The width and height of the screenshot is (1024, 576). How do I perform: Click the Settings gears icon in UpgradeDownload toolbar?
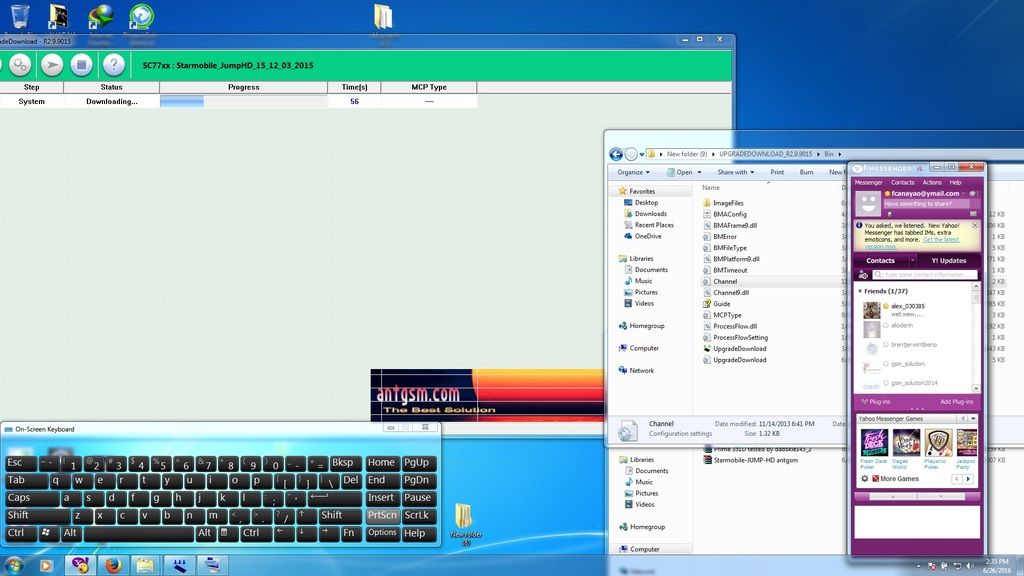20,65
